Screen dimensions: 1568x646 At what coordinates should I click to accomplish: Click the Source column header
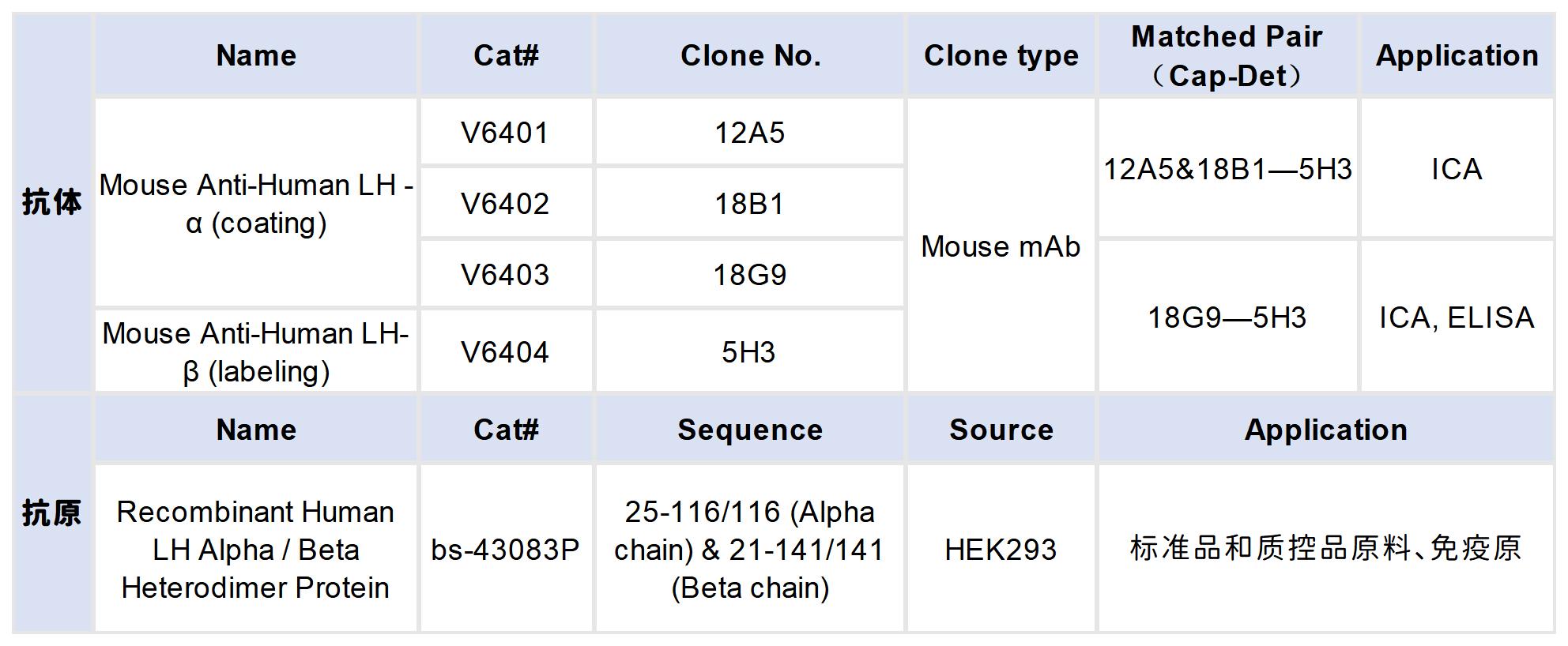[1001, 430]
